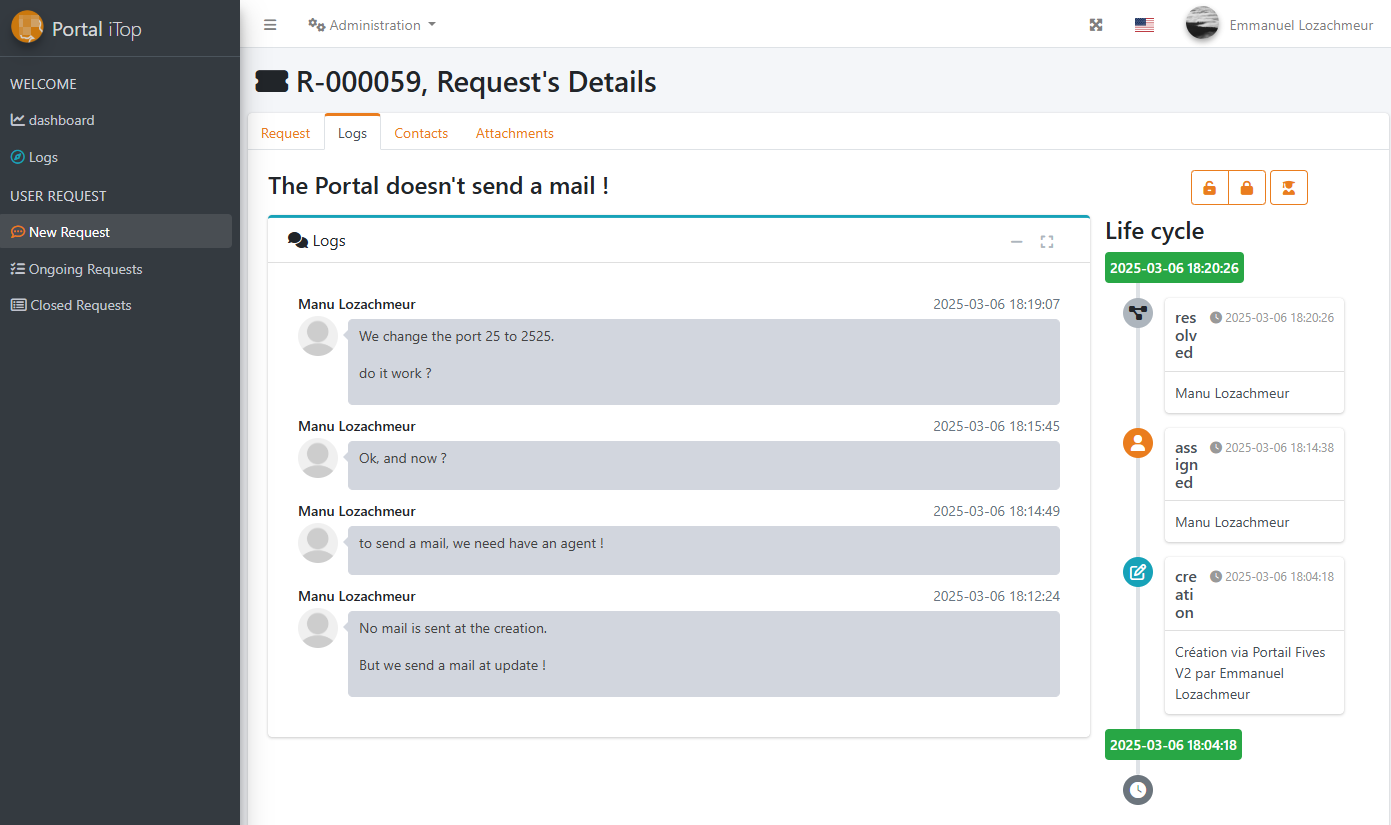Click the assigned life cycle person icon
The width and height of the screenshot is (1391, 825).
pos(1137,443)
